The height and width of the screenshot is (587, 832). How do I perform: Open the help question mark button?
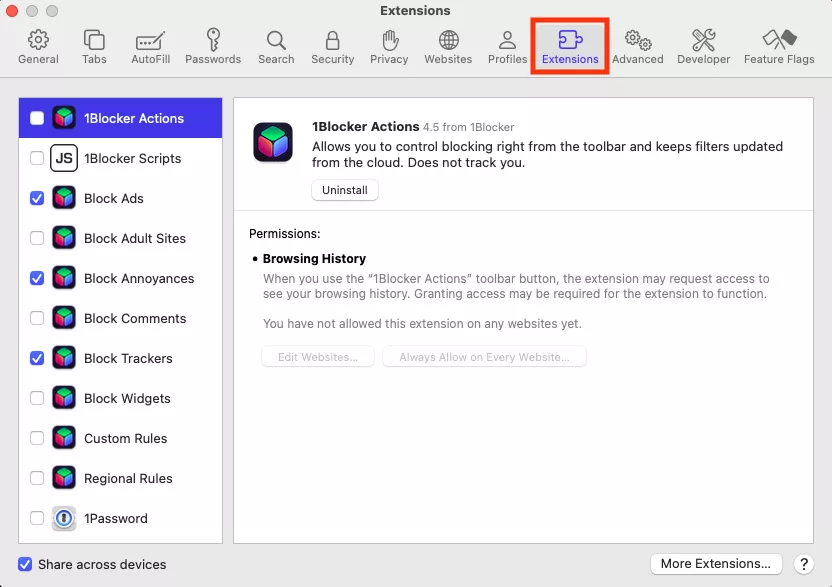[x=804, y=564]
